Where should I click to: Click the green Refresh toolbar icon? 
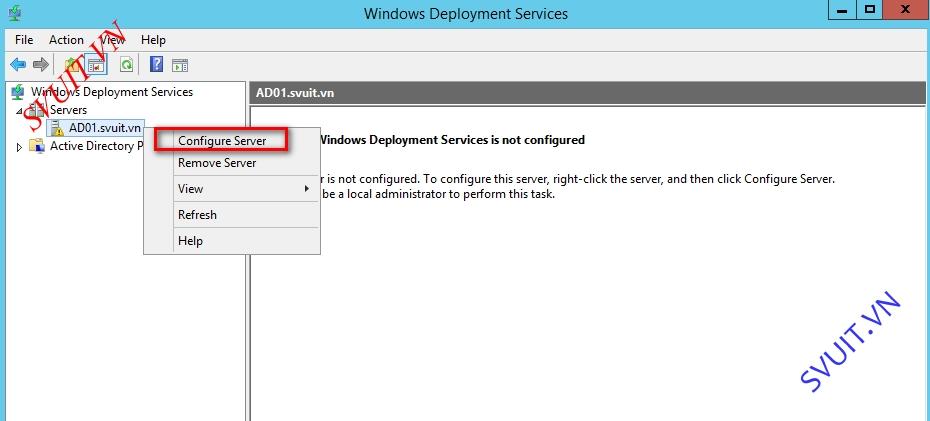tap(126, 65)
